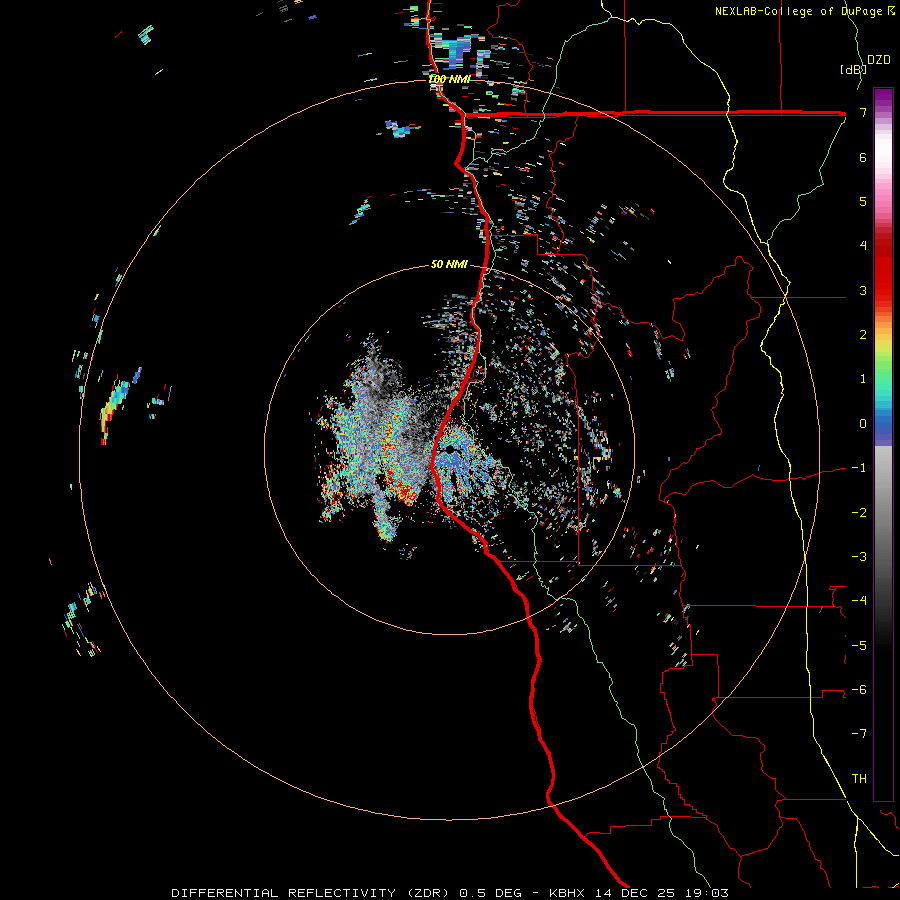
Task: Click the -4 value on color scale
Action: [859, 601]
